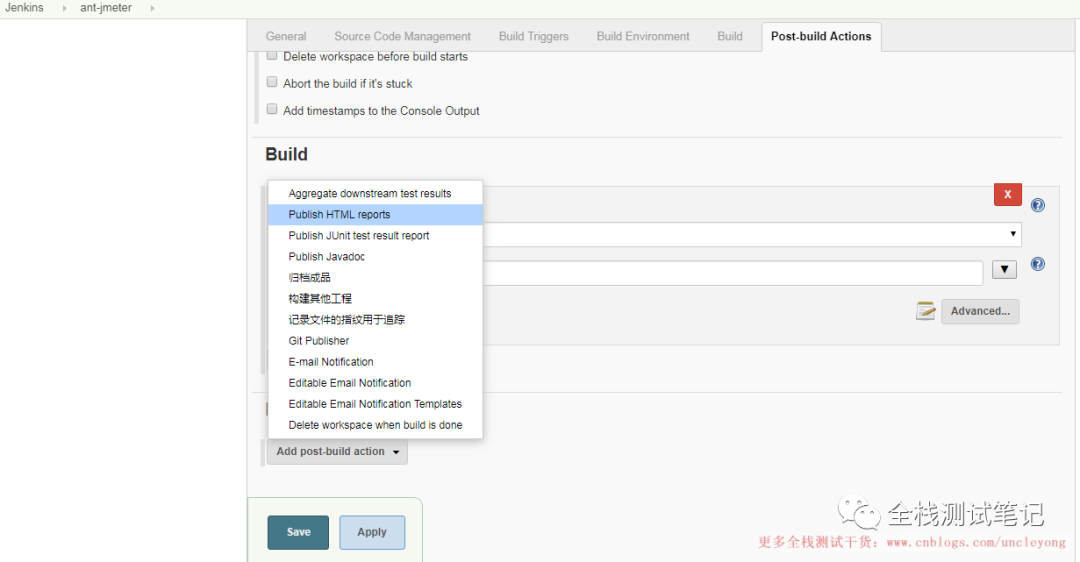The height and width of the screenshot is (562, 1080).
Task: Choose 记录文件的指纹用于追踪 option
Action: [x=375, y=320]
